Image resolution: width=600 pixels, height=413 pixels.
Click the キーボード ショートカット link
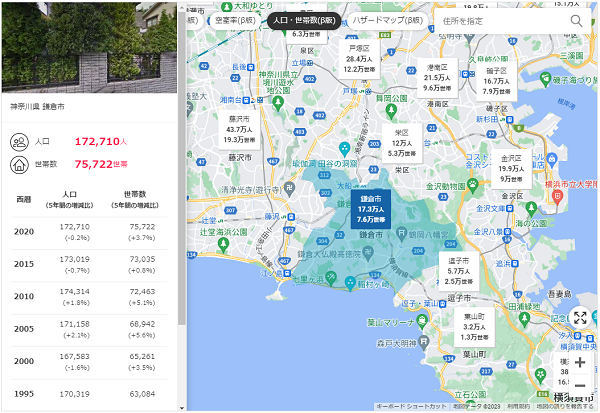pyautogui.click(x=411, y=406)
